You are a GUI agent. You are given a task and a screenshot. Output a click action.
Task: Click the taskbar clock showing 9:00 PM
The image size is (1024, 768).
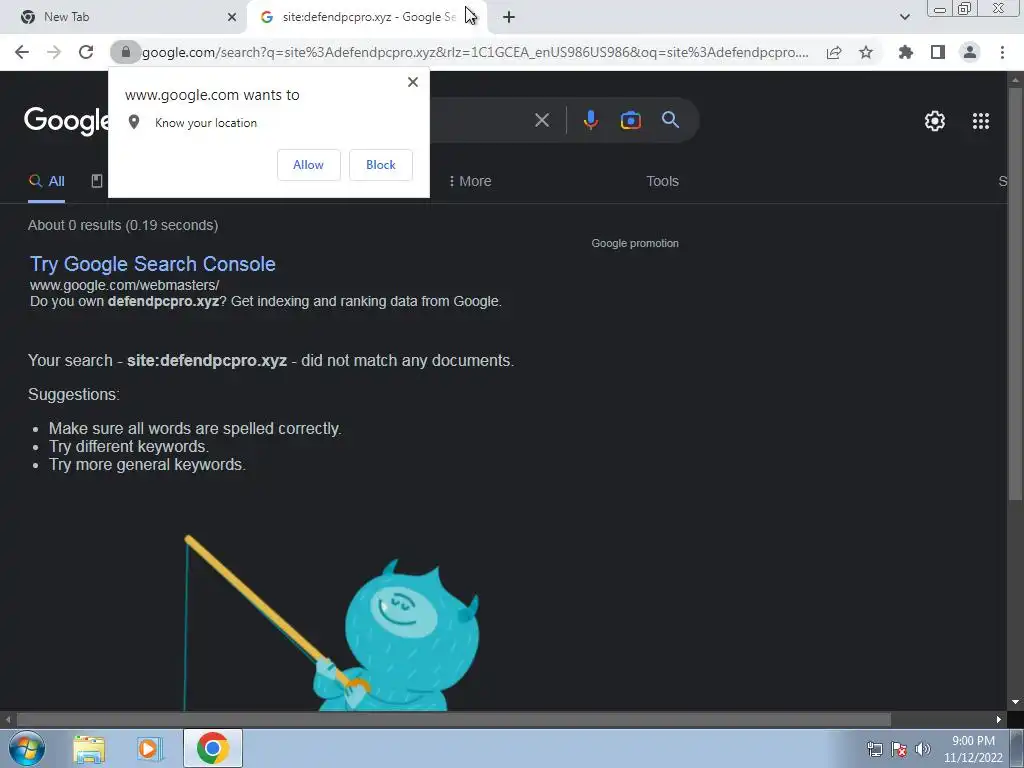point(973,749)
